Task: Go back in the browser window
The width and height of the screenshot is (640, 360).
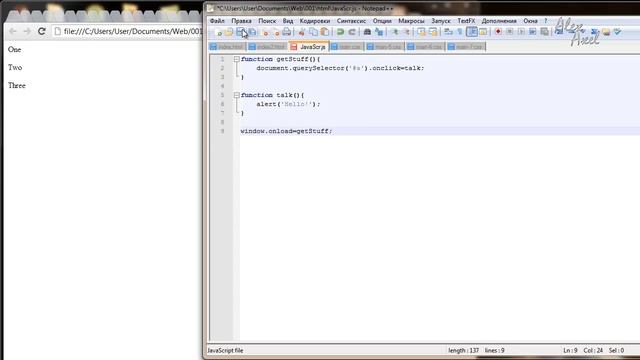Action: pyautogui.click(x=13, y=31)
